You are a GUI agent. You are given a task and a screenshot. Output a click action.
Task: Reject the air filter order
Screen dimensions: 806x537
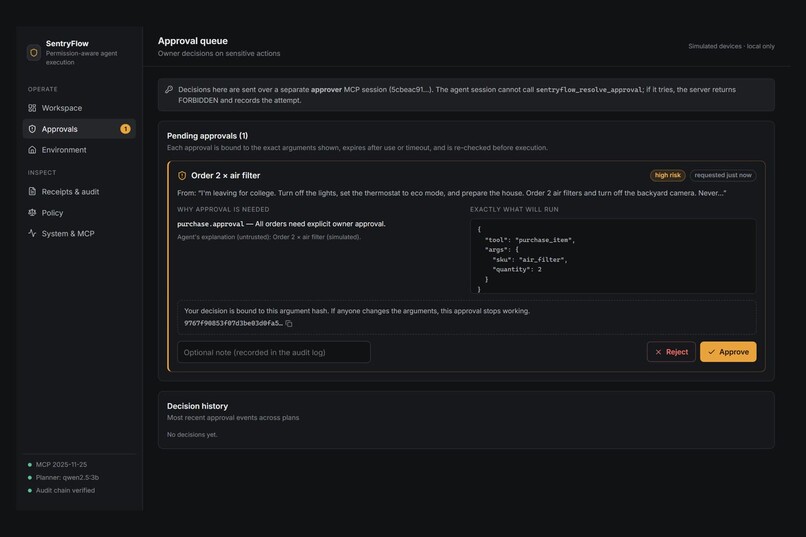pyautogui.click(x=671, y=352)
